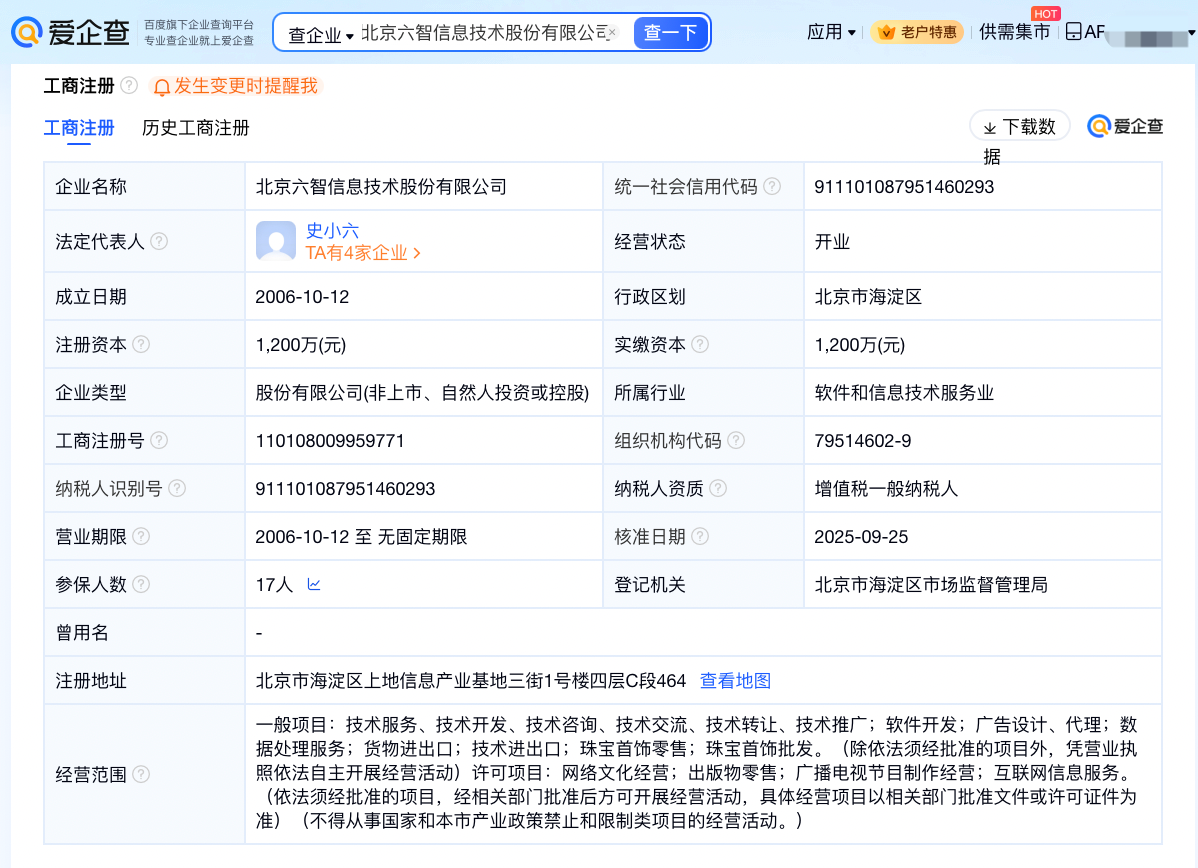Click help icon beside 工商注册 heading

pos(129,86)
